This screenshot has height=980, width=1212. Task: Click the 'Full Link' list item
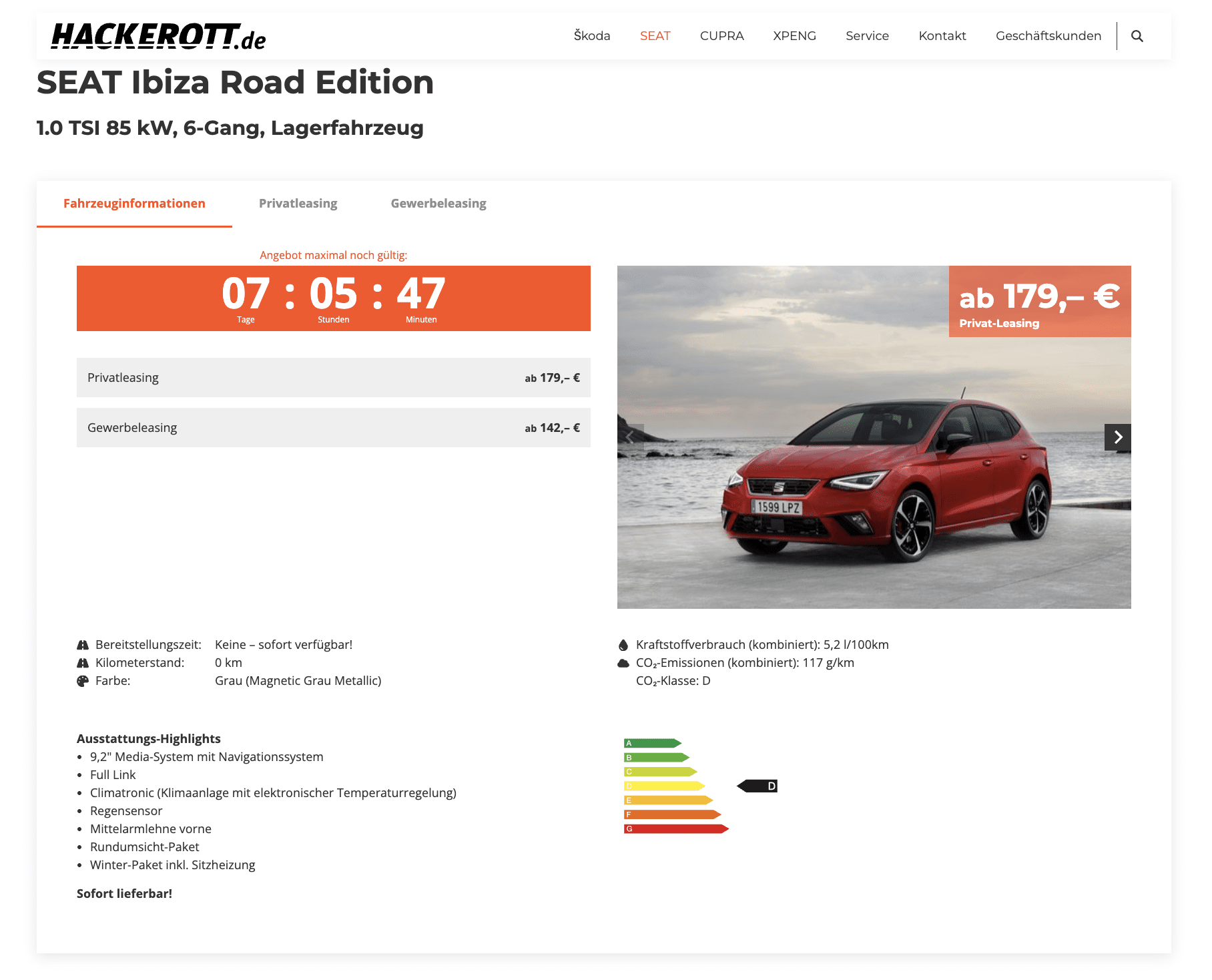[113, 775]
